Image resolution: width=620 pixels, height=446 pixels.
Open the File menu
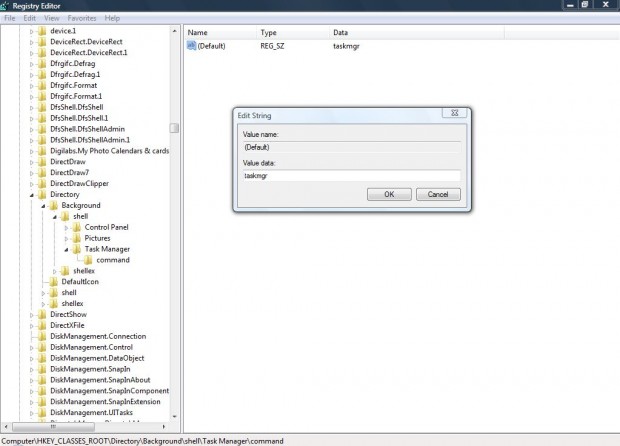(9, 18)
